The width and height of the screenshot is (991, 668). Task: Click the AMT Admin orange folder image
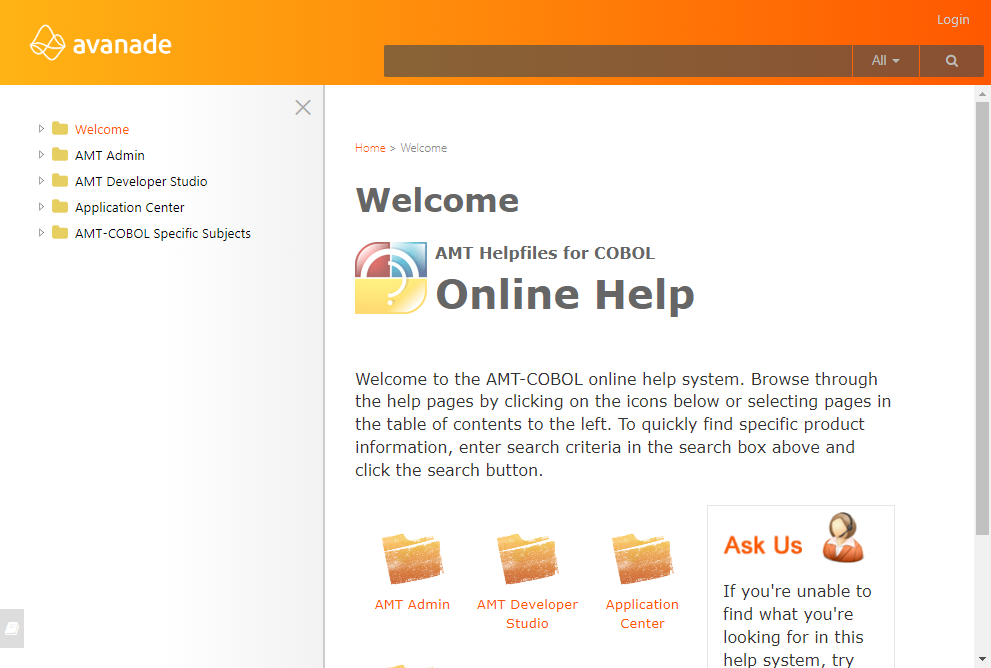[x=412, y=559]
